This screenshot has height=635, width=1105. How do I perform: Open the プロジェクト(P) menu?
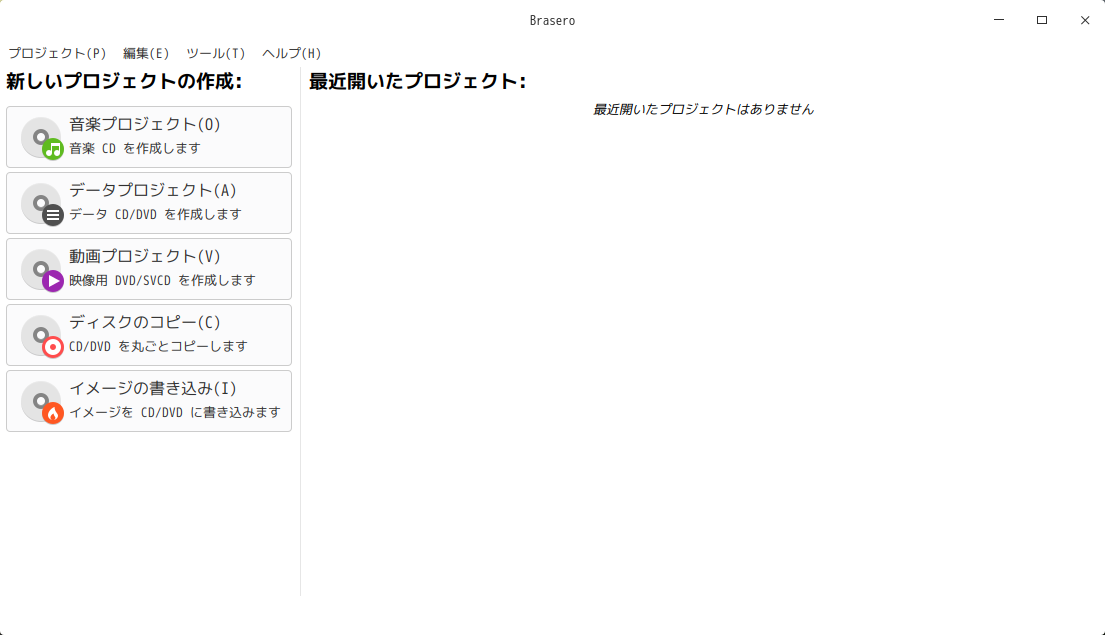click(57, 54)
